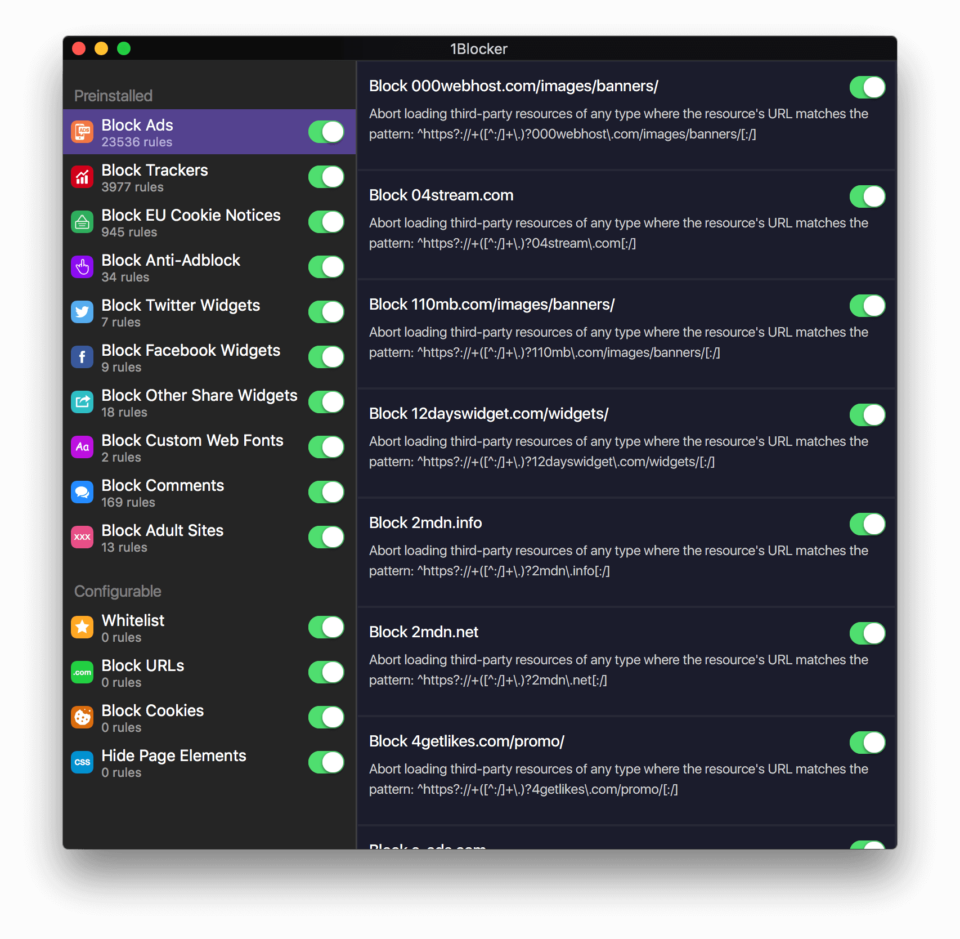Click the Facebook widgets icon

pos(81,357)
